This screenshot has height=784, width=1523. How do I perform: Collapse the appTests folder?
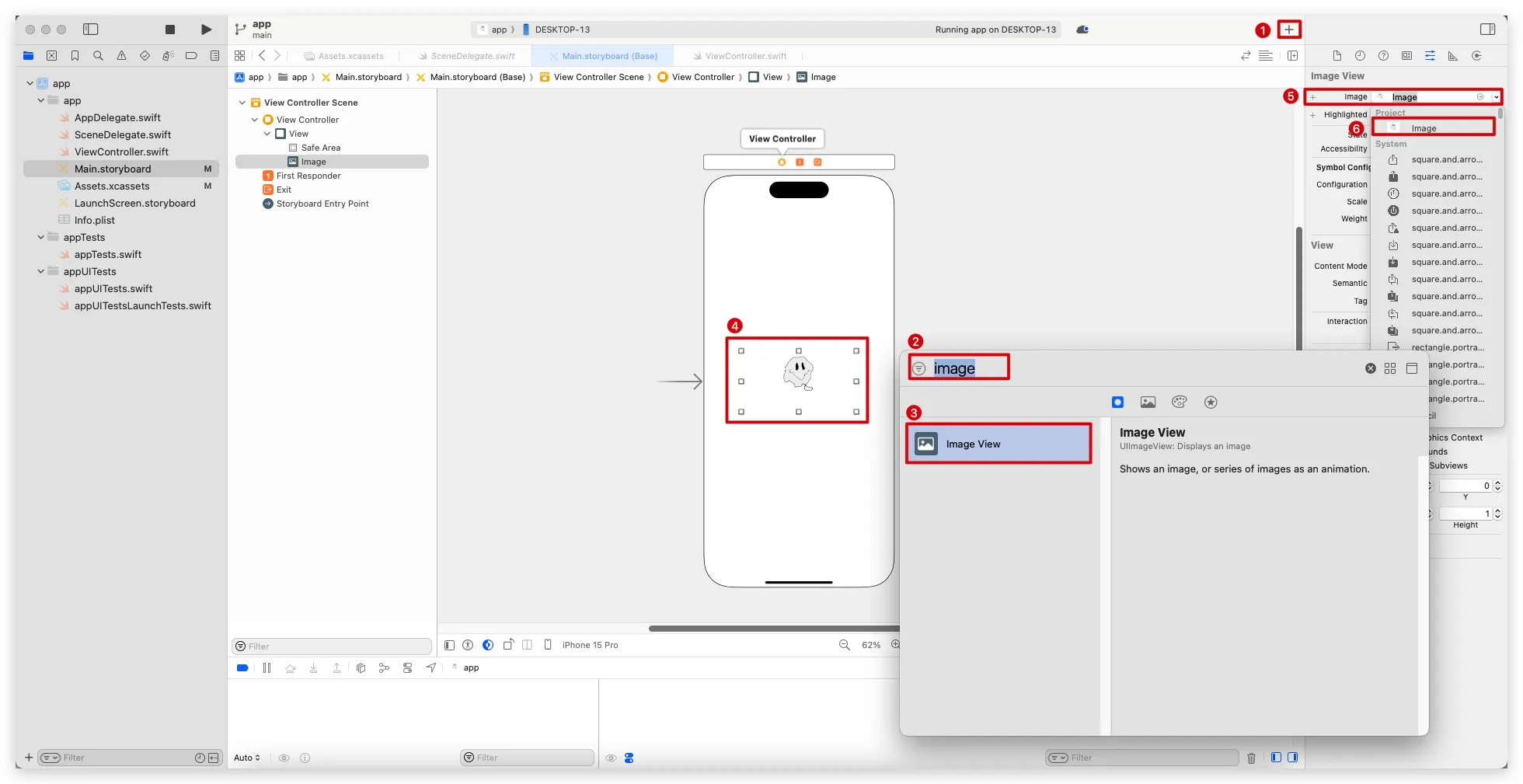click(41, 238)
